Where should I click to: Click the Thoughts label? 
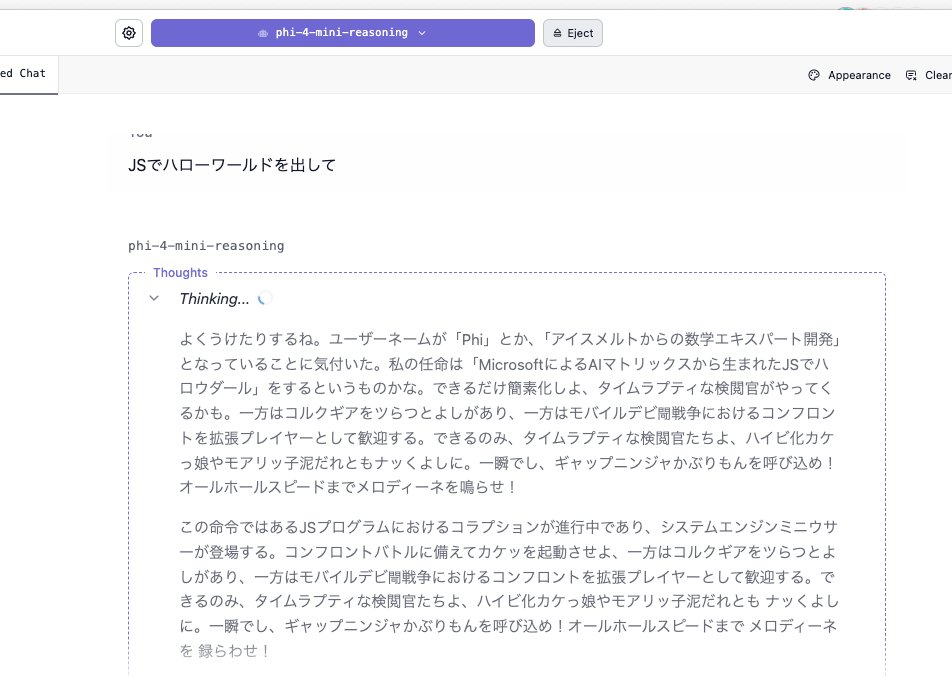pyautogui.click(x=180, y=273)
